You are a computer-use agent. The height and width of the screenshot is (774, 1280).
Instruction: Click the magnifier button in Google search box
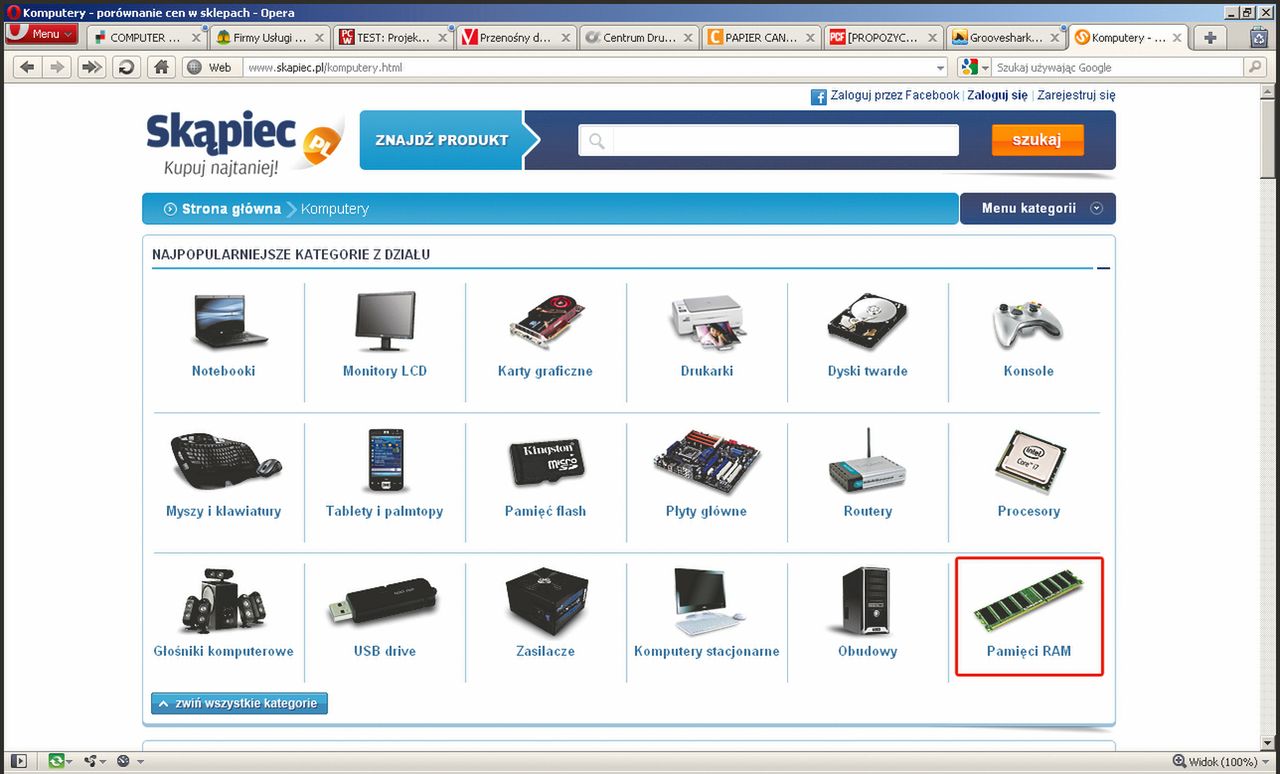[1255, 68]
